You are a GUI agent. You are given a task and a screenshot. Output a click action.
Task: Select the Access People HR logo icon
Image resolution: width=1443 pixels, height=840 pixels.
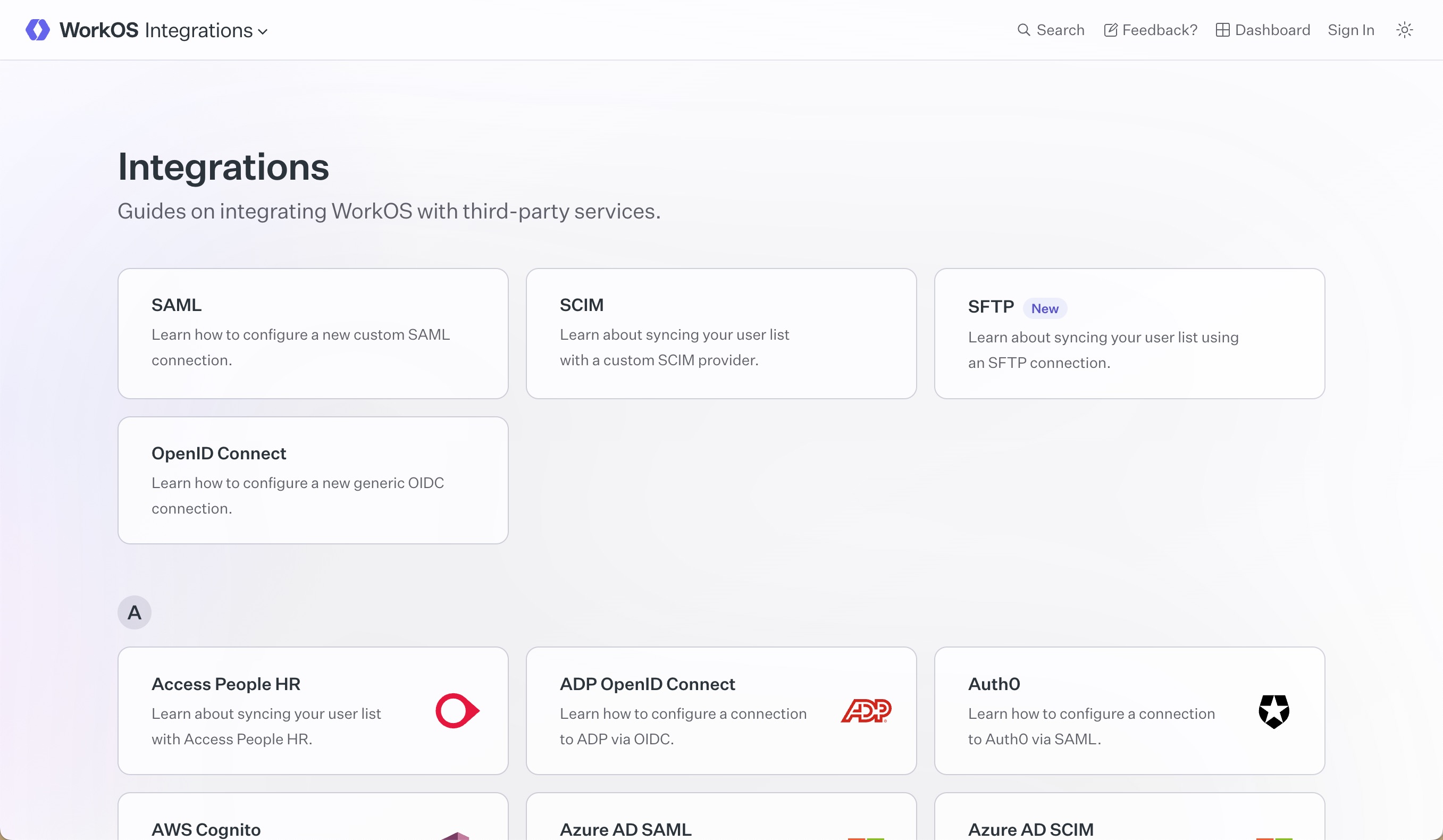[456, 711]
